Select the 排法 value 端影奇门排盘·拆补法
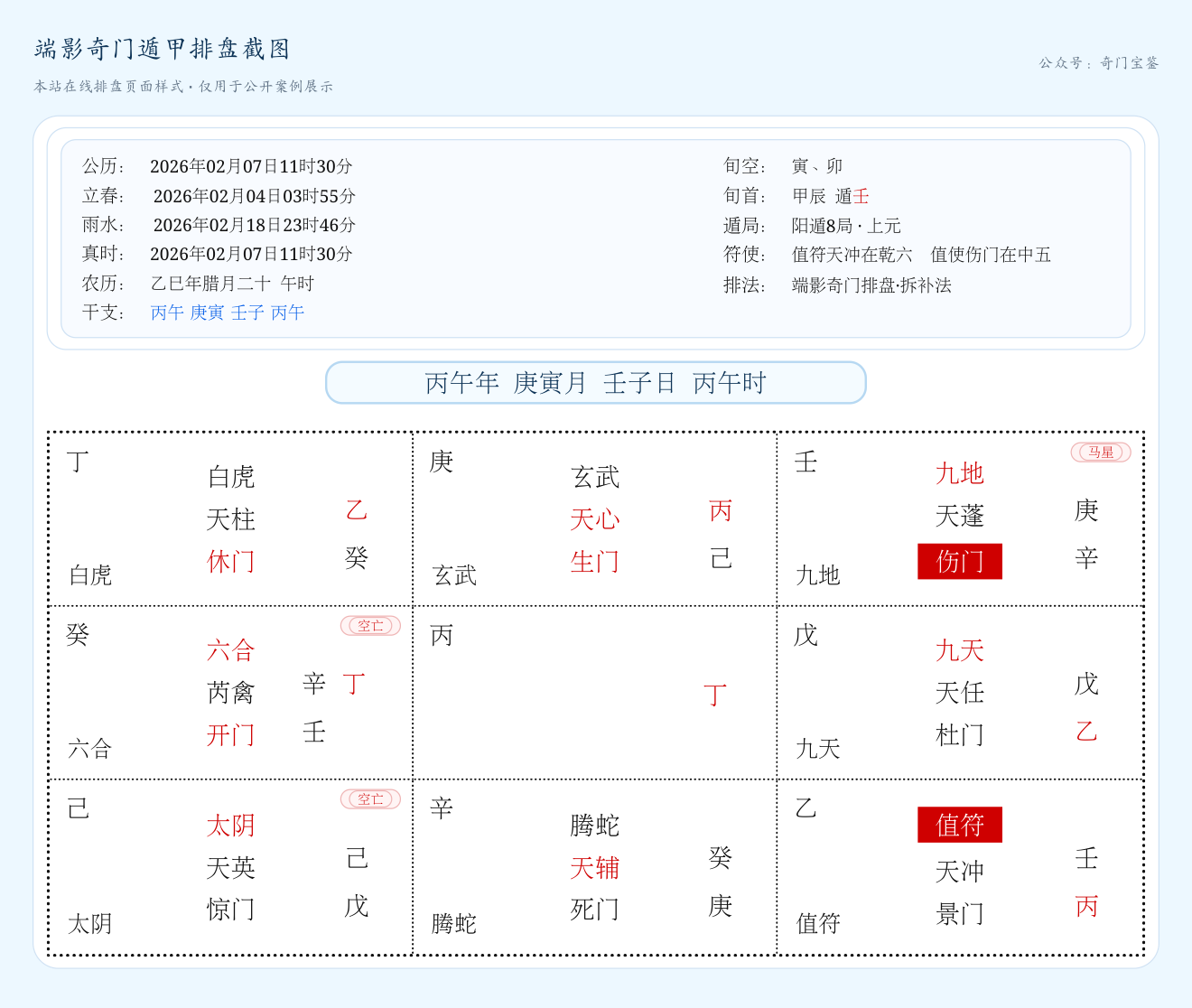 (871, 285)
